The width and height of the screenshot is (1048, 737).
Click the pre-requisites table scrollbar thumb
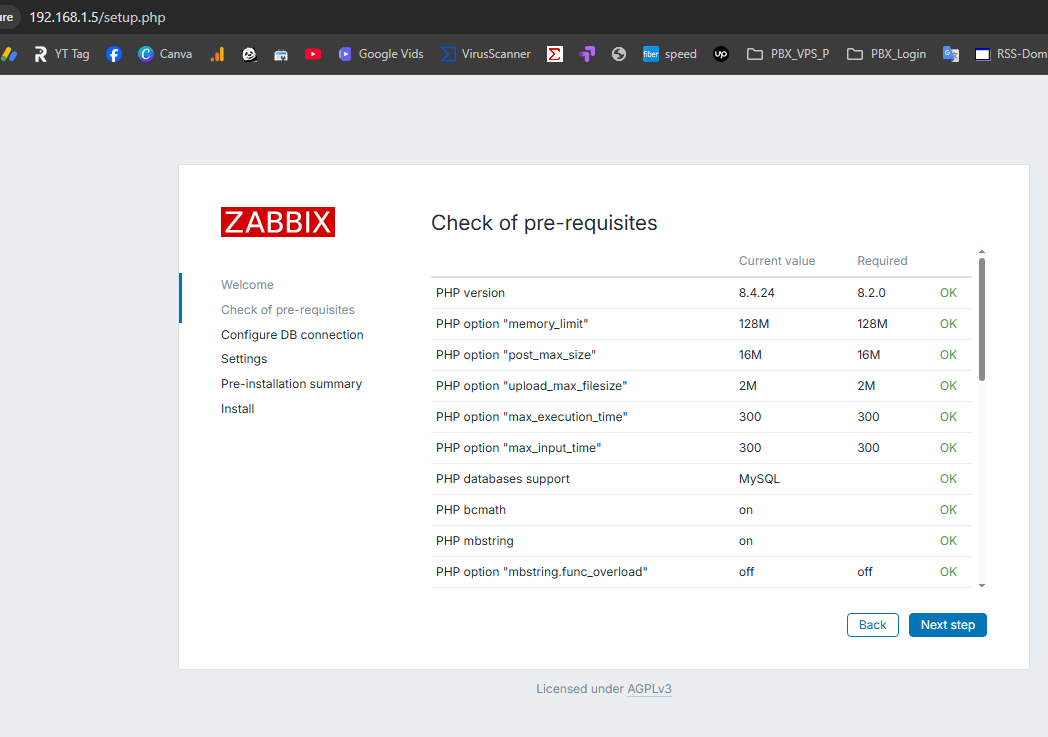pyautogui.click(x=982, y=319)
